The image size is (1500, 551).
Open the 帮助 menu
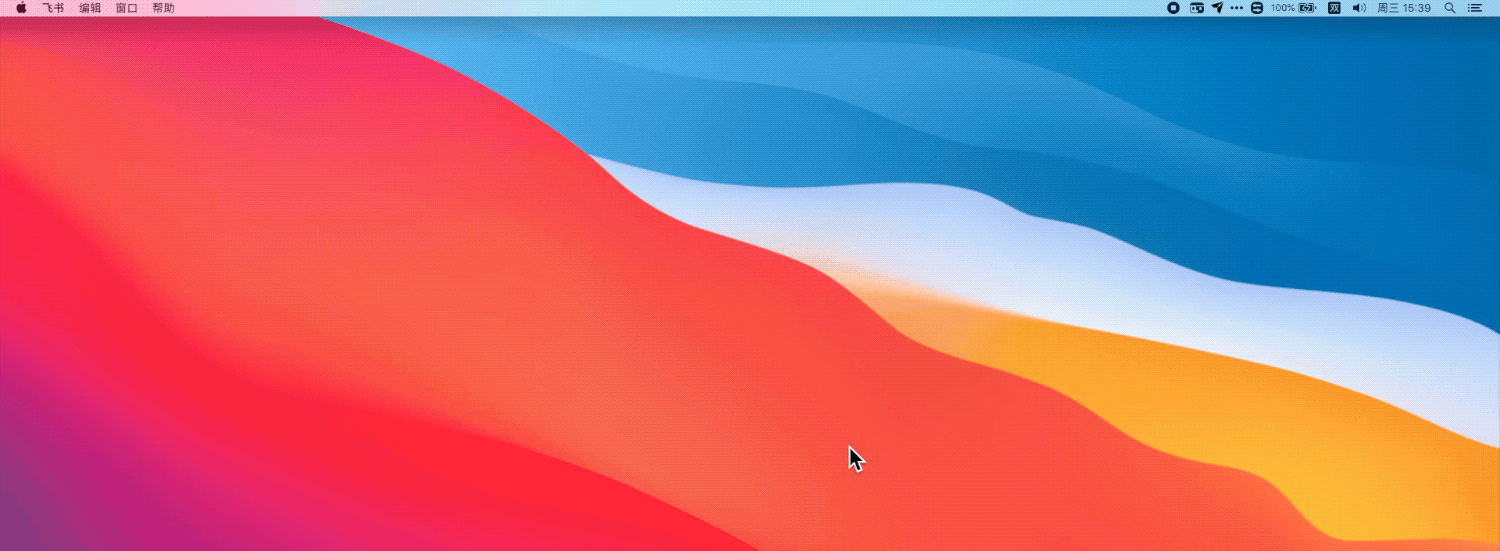click(163, 8)
